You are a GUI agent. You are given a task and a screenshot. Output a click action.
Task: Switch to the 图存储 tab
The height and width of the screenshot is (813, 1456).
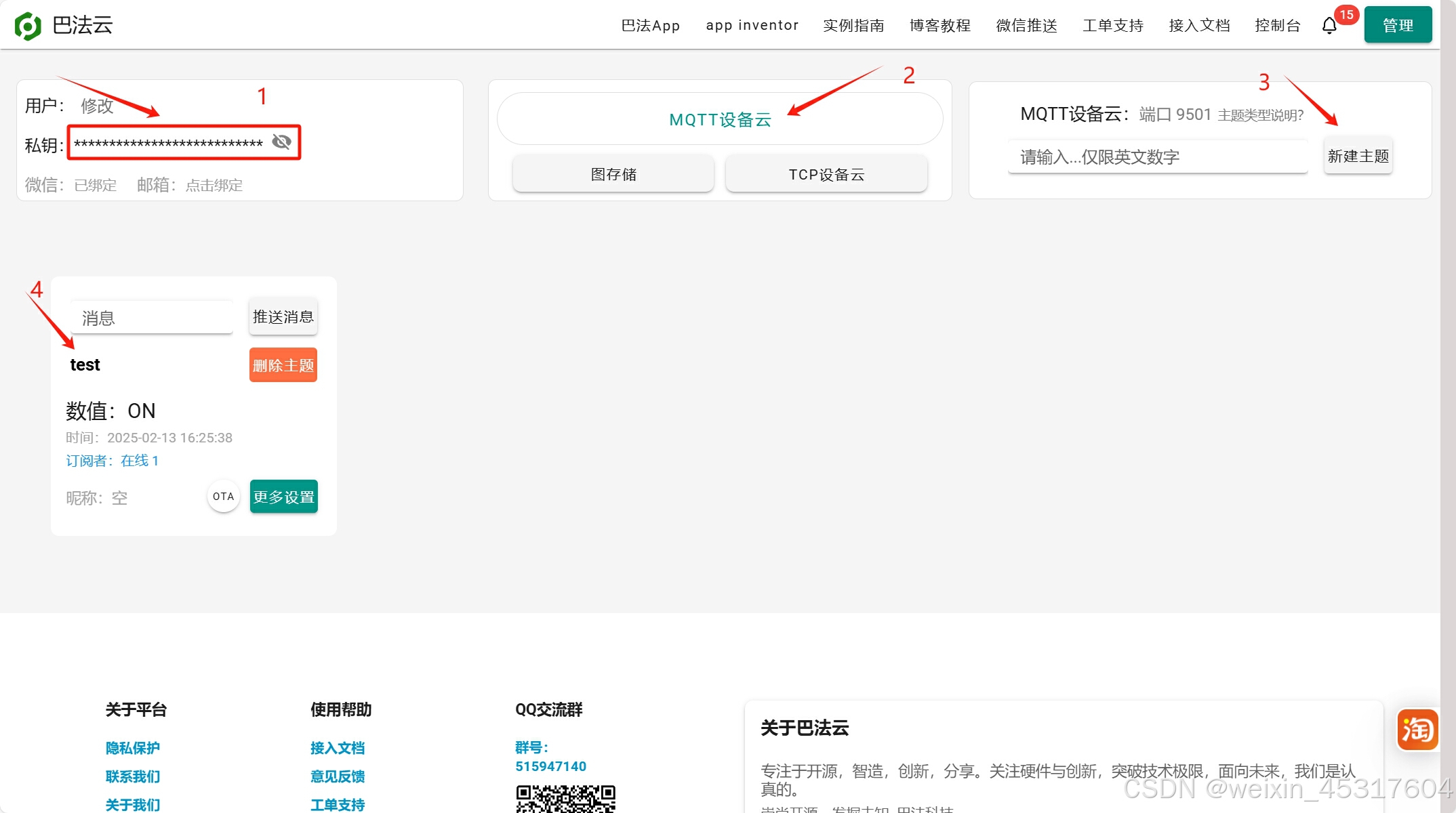point(613,175)
